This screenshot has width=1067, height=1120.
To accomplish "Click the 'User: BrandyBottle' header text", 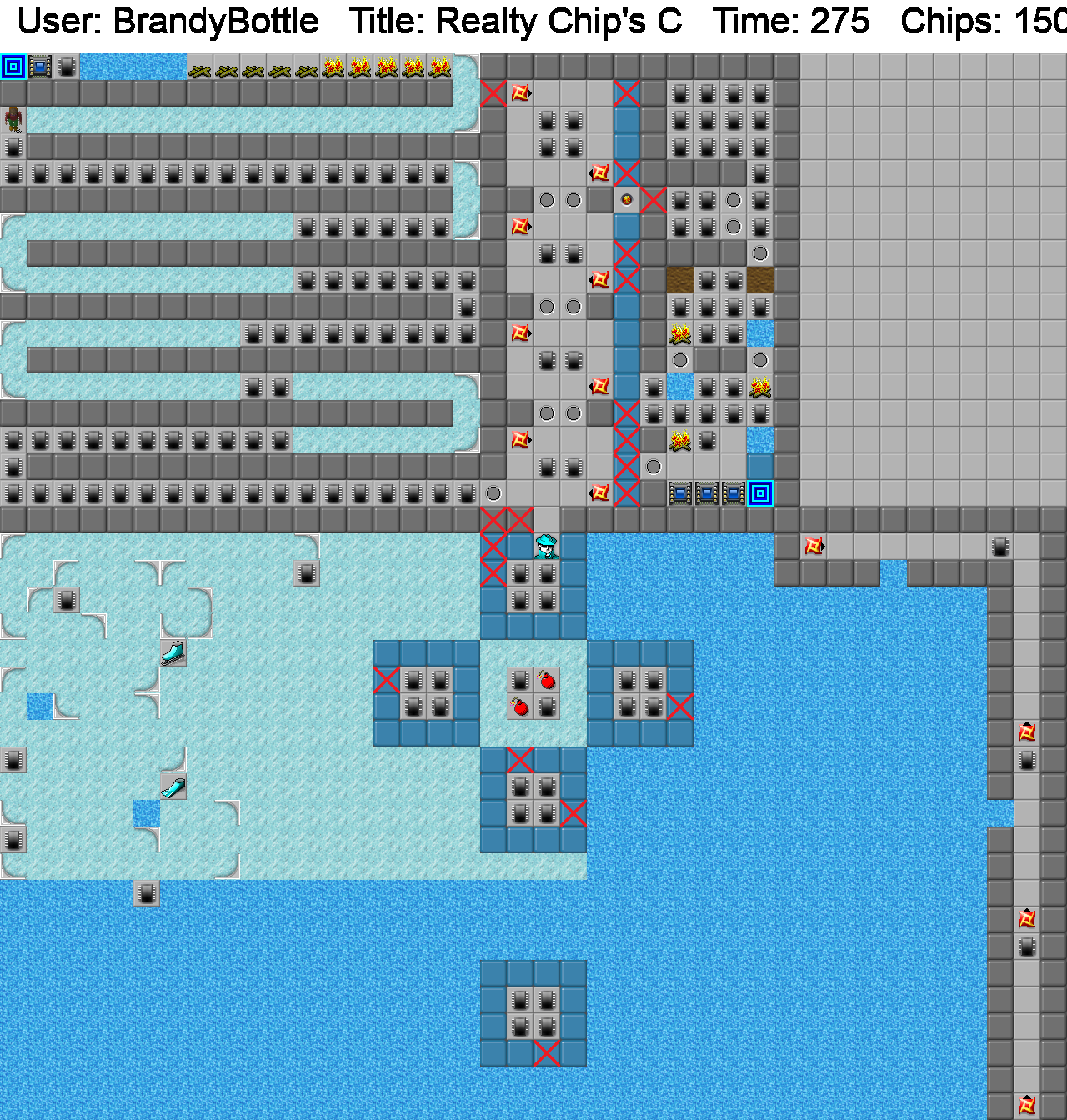I will click(168, 22).
